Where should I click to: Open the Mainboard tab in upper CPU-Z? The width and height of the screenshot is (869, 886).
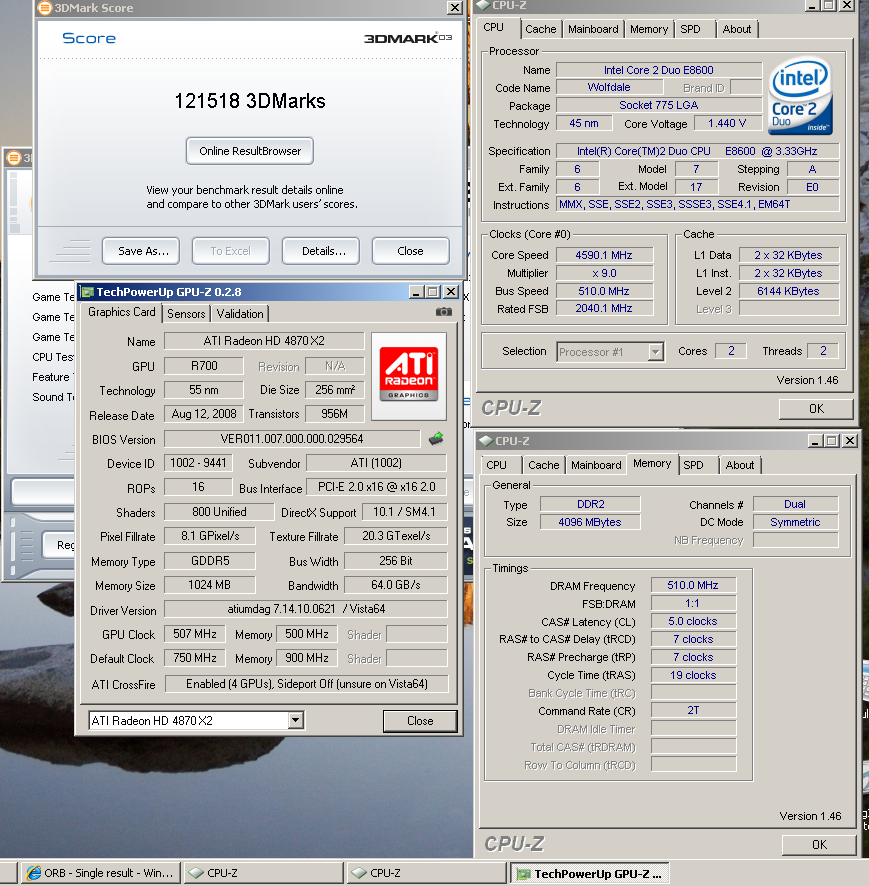coord(593,29)
